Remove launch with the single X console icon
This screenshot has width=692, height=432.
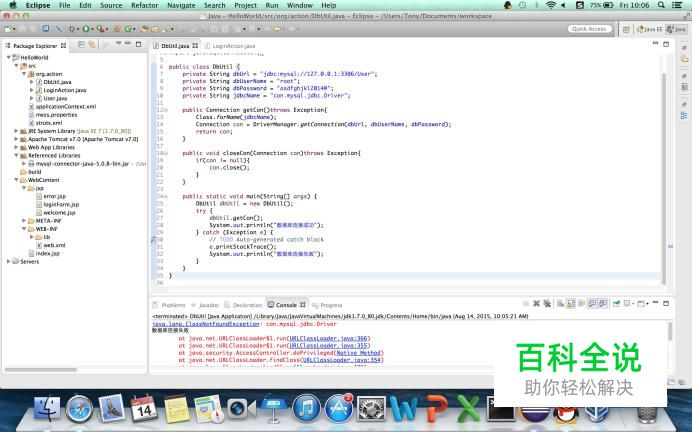tap(536, 304)
